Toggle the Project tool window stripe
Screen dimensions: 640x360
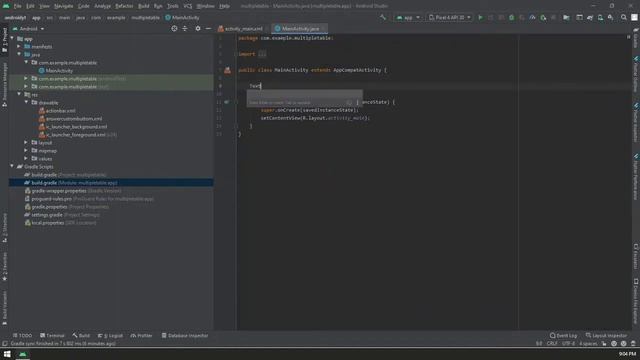point(4,40)
